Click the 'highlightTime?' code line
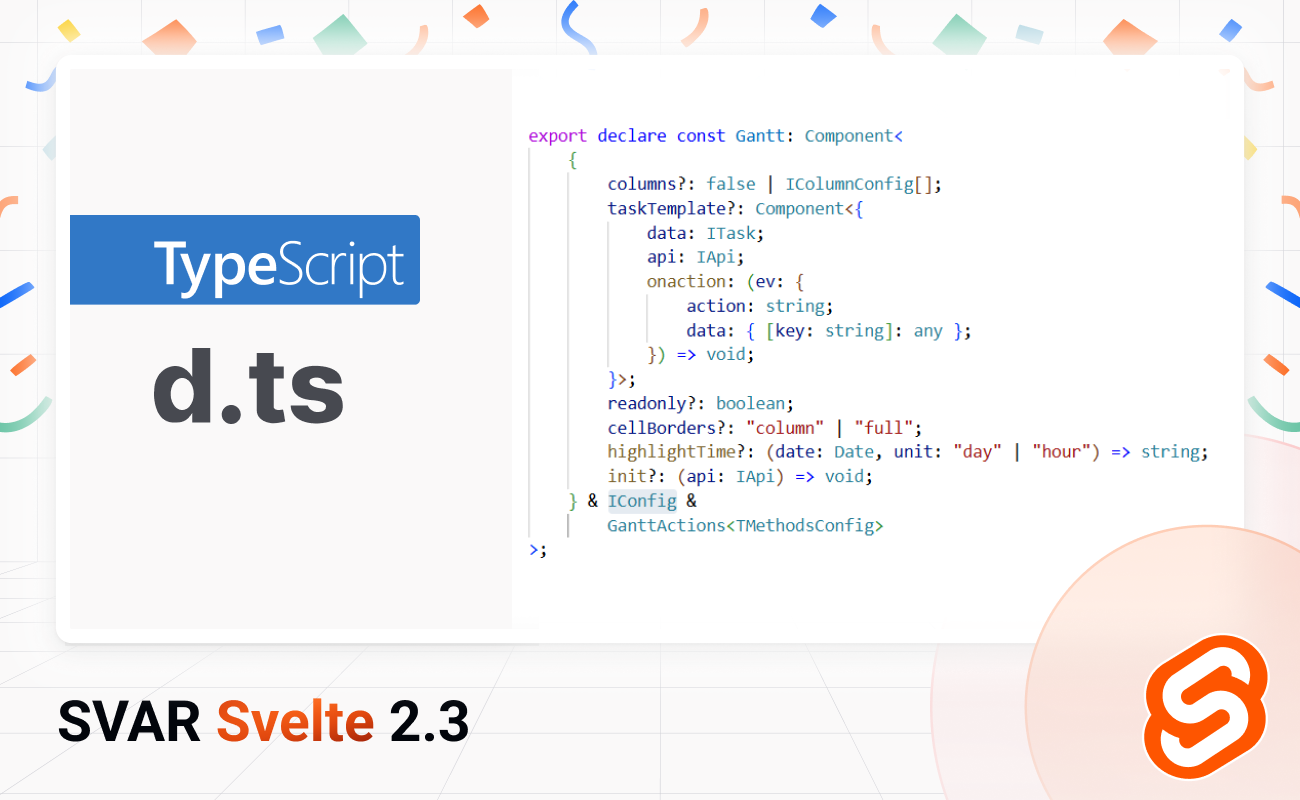 (x=908, y=452)
